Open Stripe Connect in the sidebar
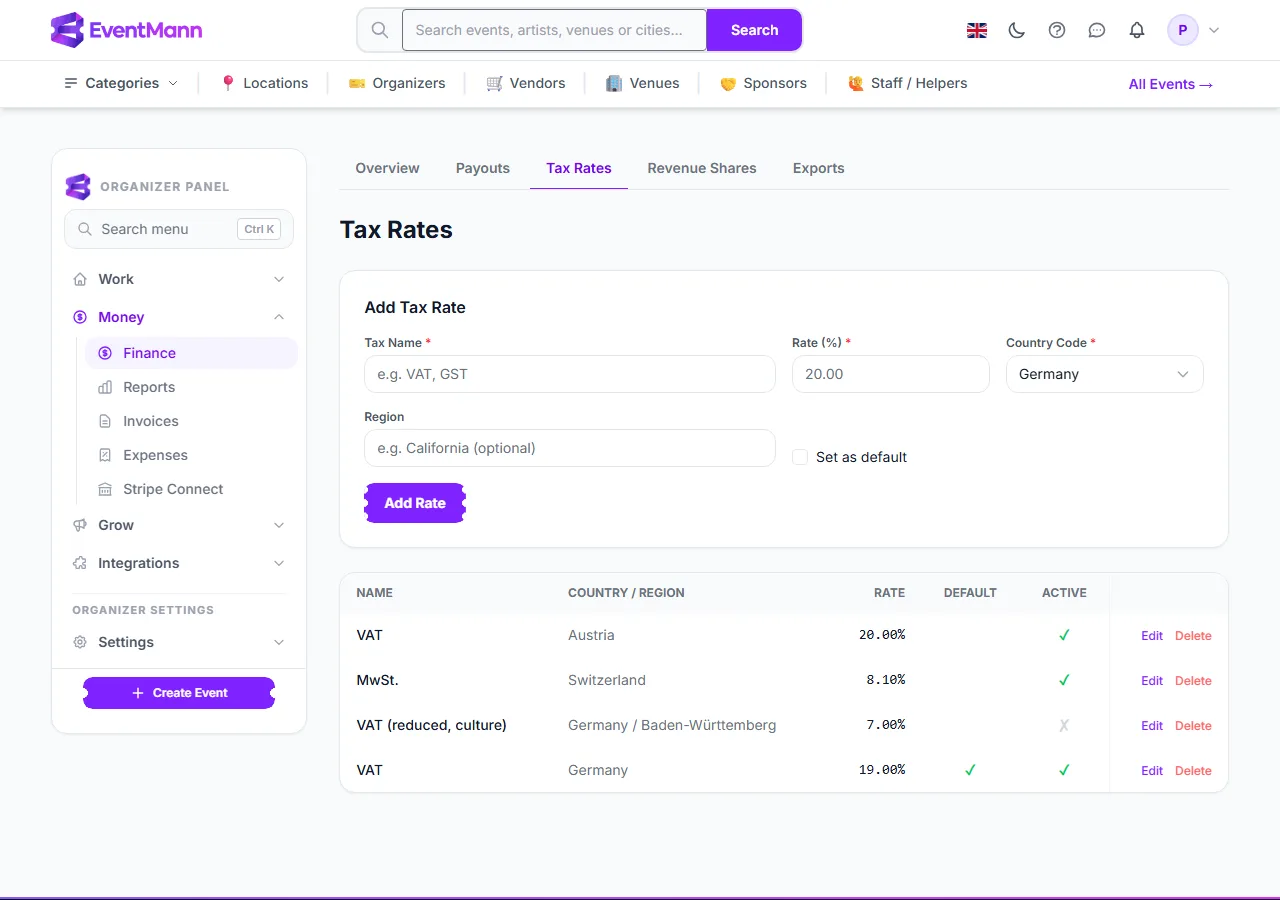Image resolution: width=1280 pixels, height=900 pixels. click(x=191, y=489)
